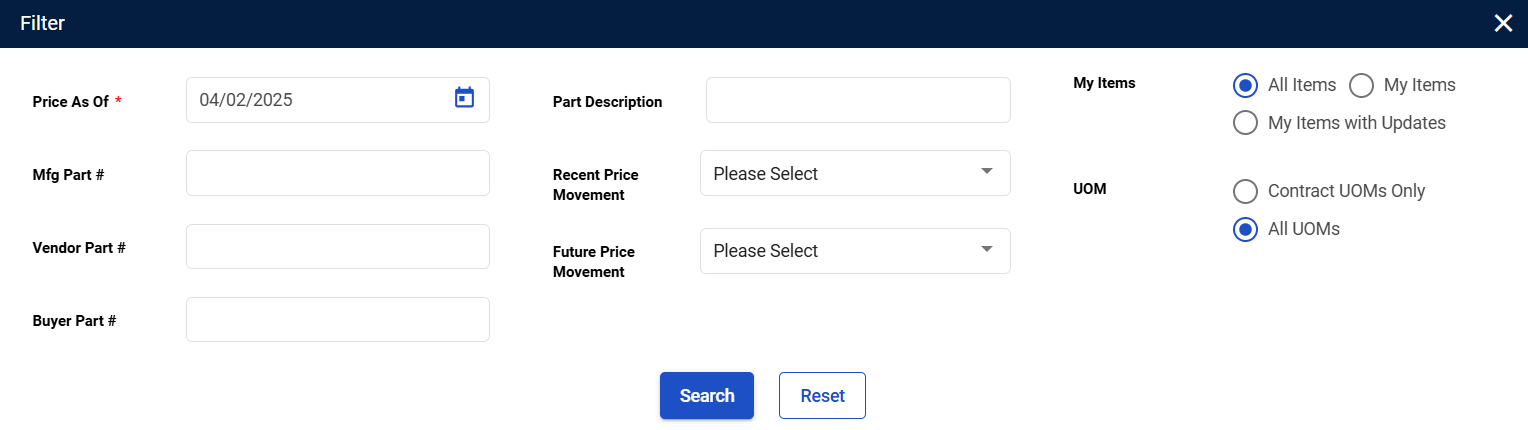The height and width of the screenshot is (430, 1528).
Task: Expand the Recent Price Movement dropdown
Action: coord(855,173)
